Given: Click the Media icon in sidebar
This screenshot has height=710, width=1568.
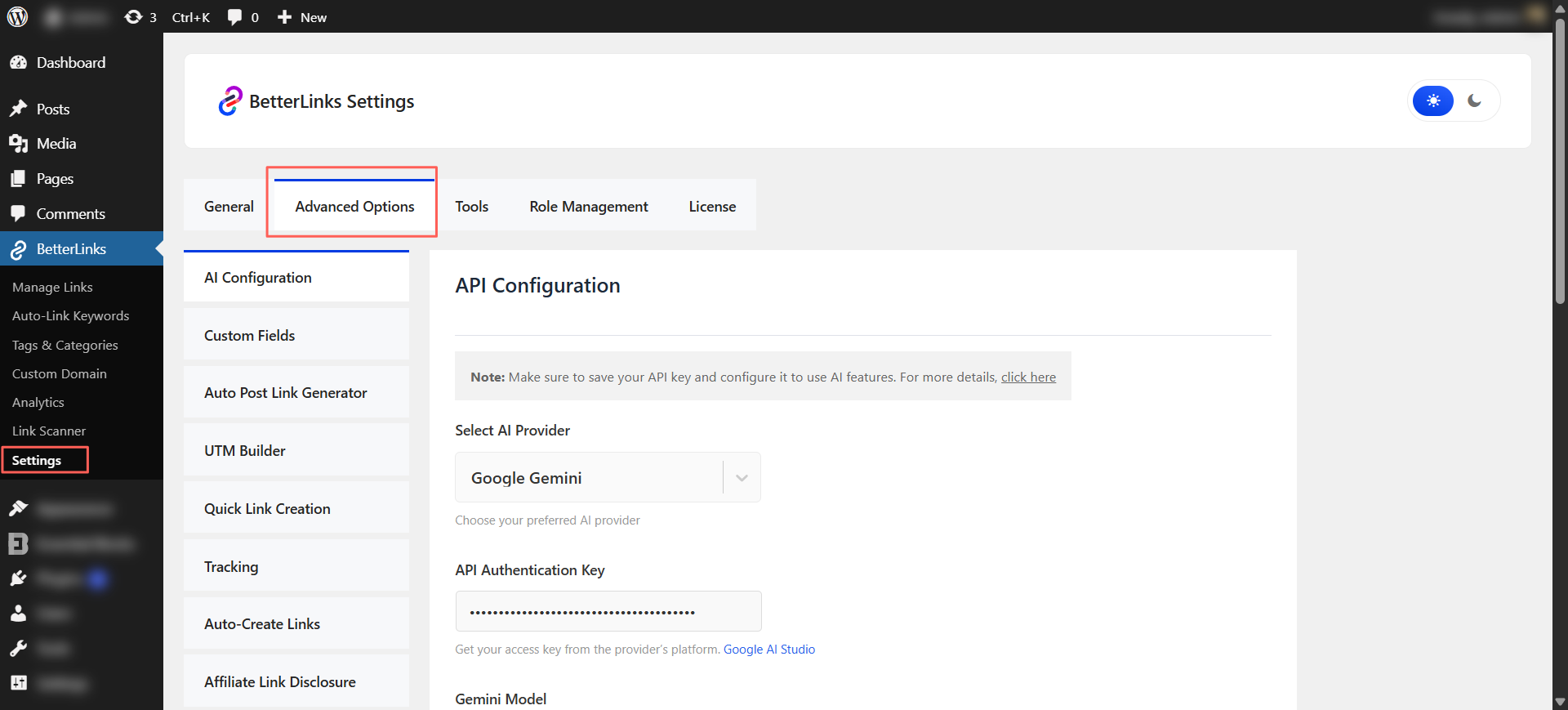Looking at the screenshot, I should [18, 144].
